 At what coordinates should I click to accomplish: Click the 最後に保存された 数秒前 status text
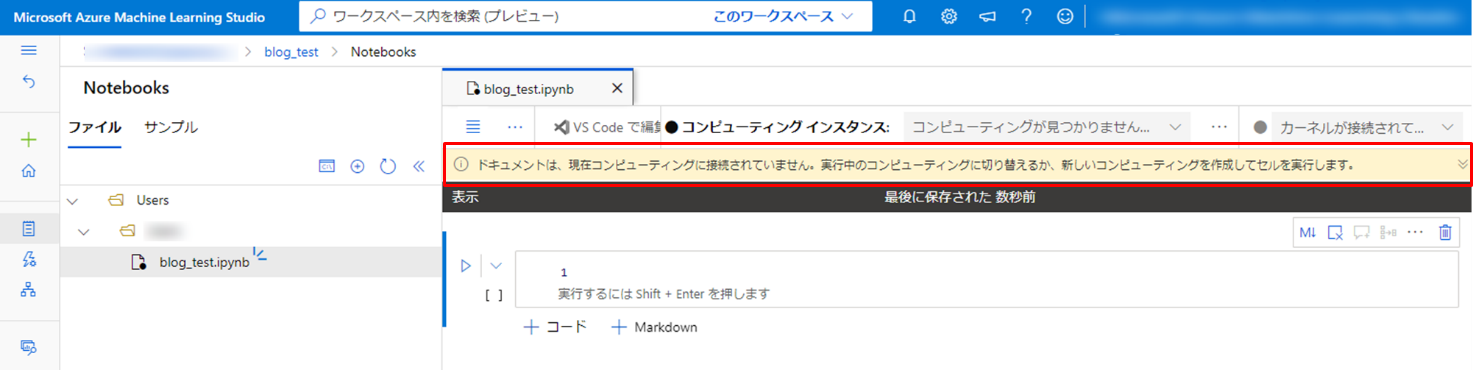pyautogui.click(x=960, y=197)
